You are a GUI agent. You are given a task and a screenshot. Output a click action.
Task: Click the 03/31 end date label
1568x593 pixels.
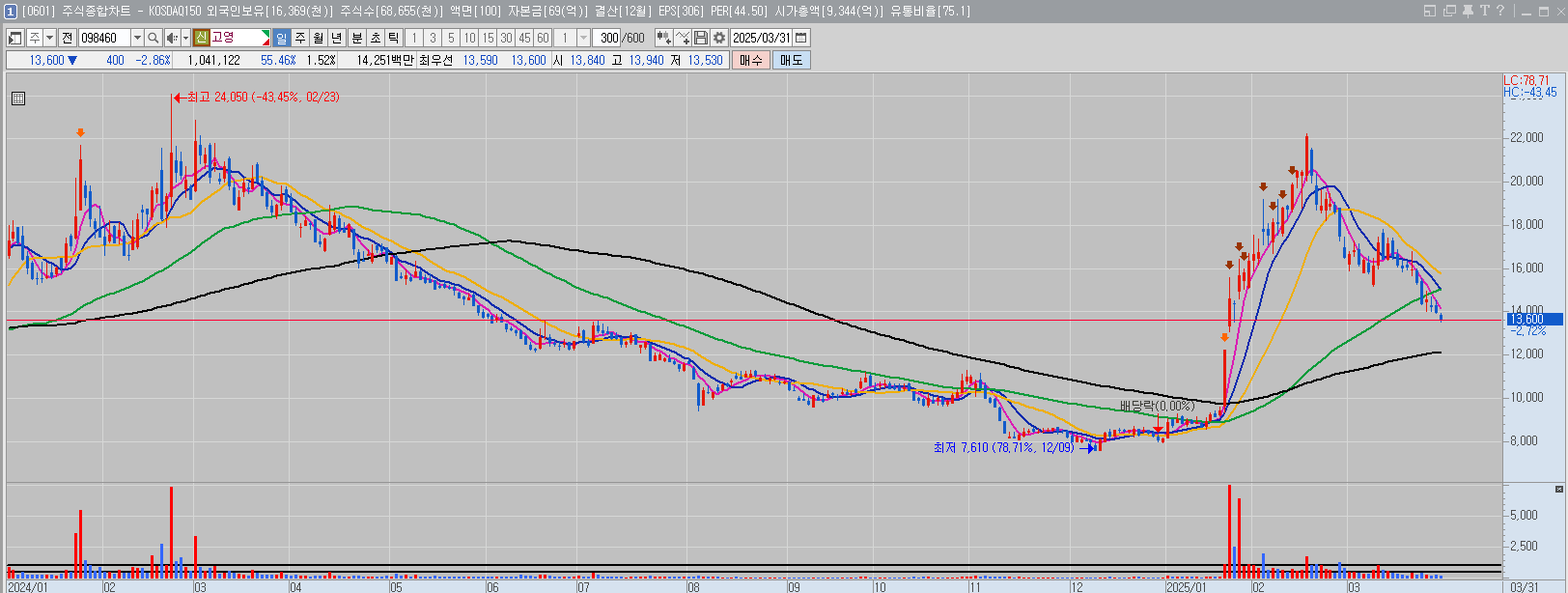1525,586
